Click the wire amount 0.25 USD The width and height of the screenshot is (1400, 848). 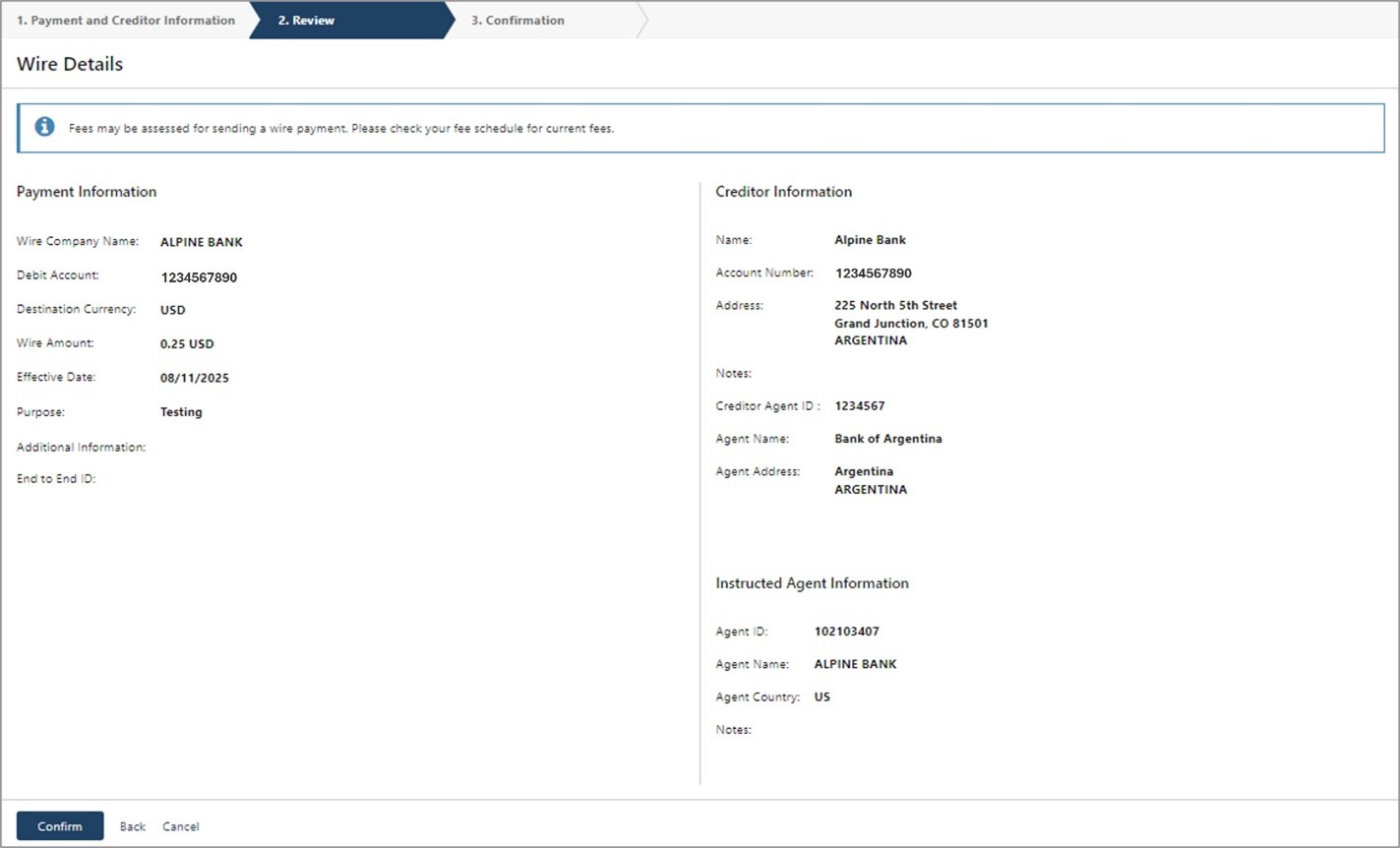click(187, 344)
